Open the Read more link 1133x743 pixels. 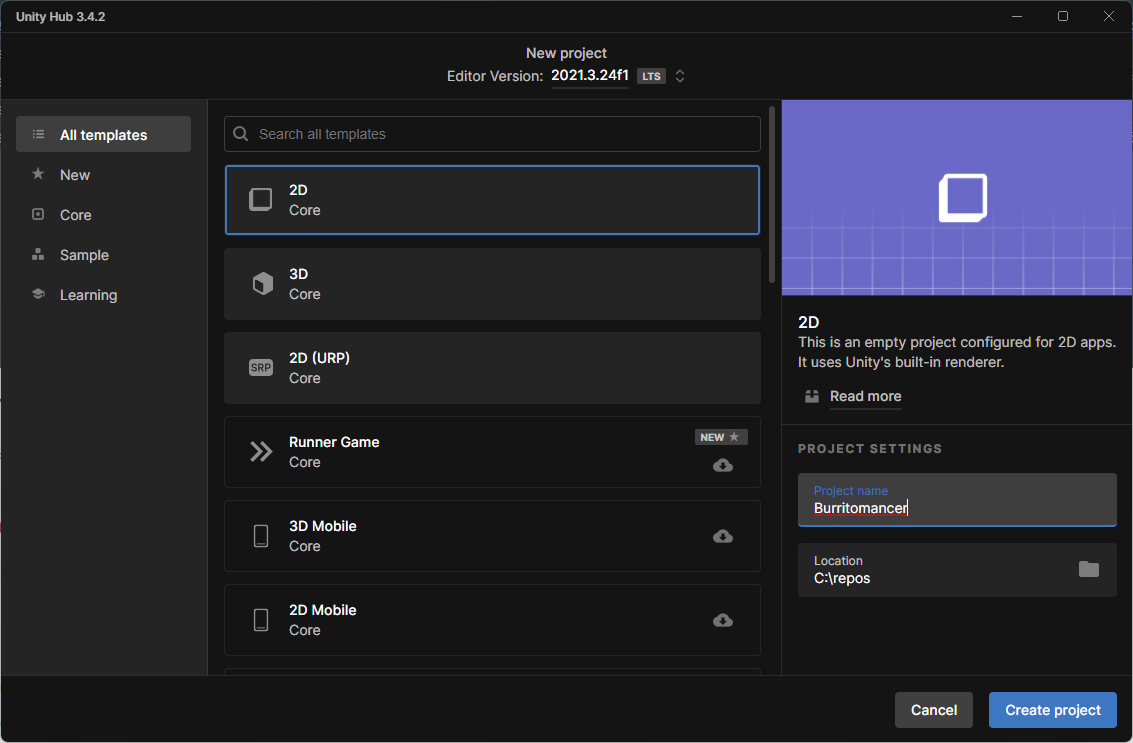(865, 396)
